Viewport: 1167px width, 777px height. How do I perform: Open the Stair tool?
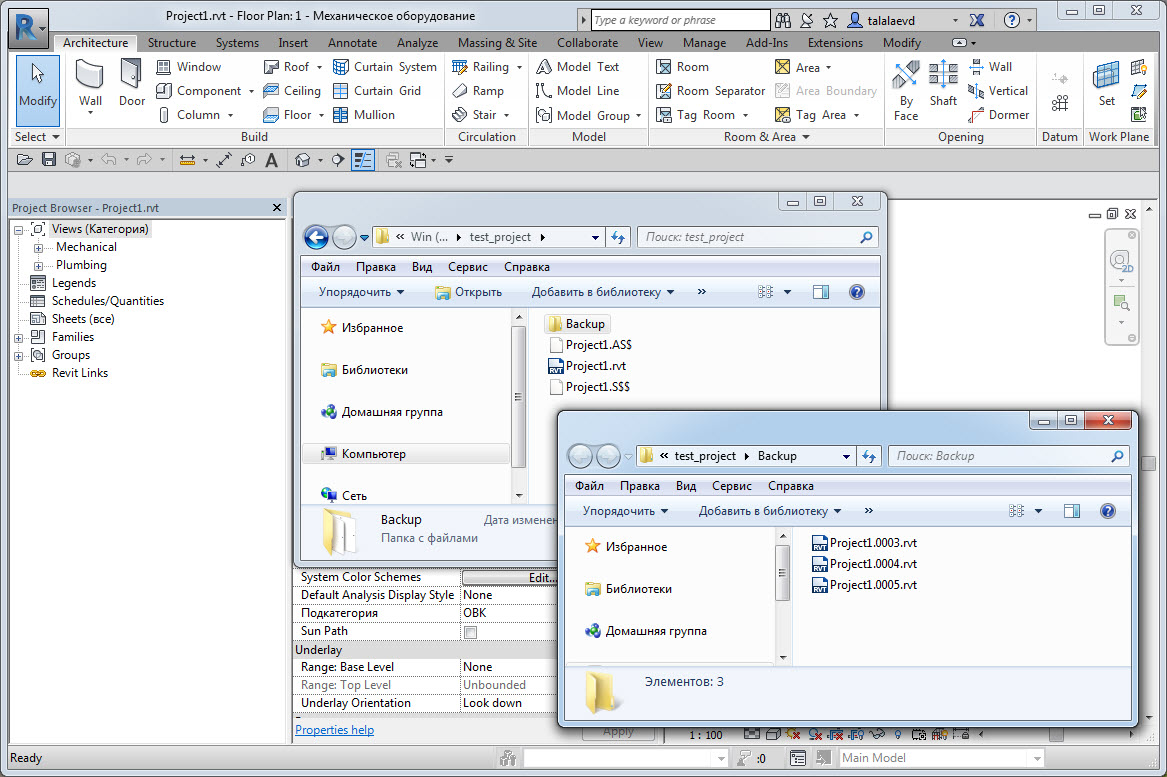click(x=483, y=114)
